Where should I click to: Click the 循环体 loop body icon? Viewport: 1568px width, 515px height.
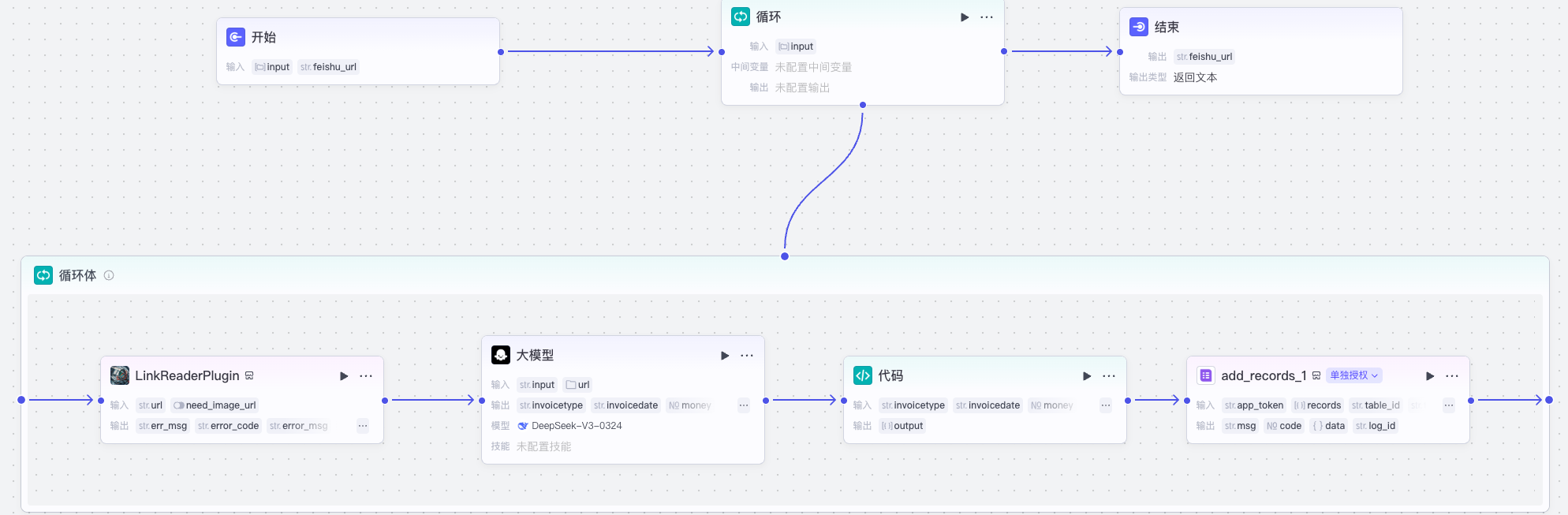pyautogui.click(x=43, y=275)
